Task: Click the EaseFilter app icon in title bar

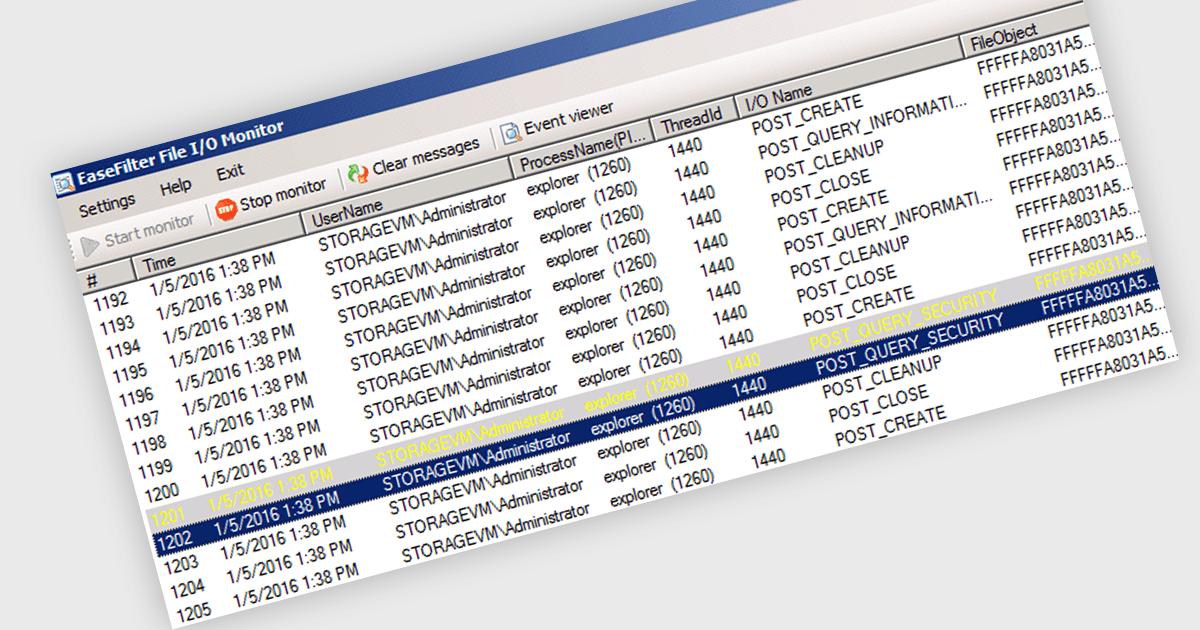Action: [65, 182]
